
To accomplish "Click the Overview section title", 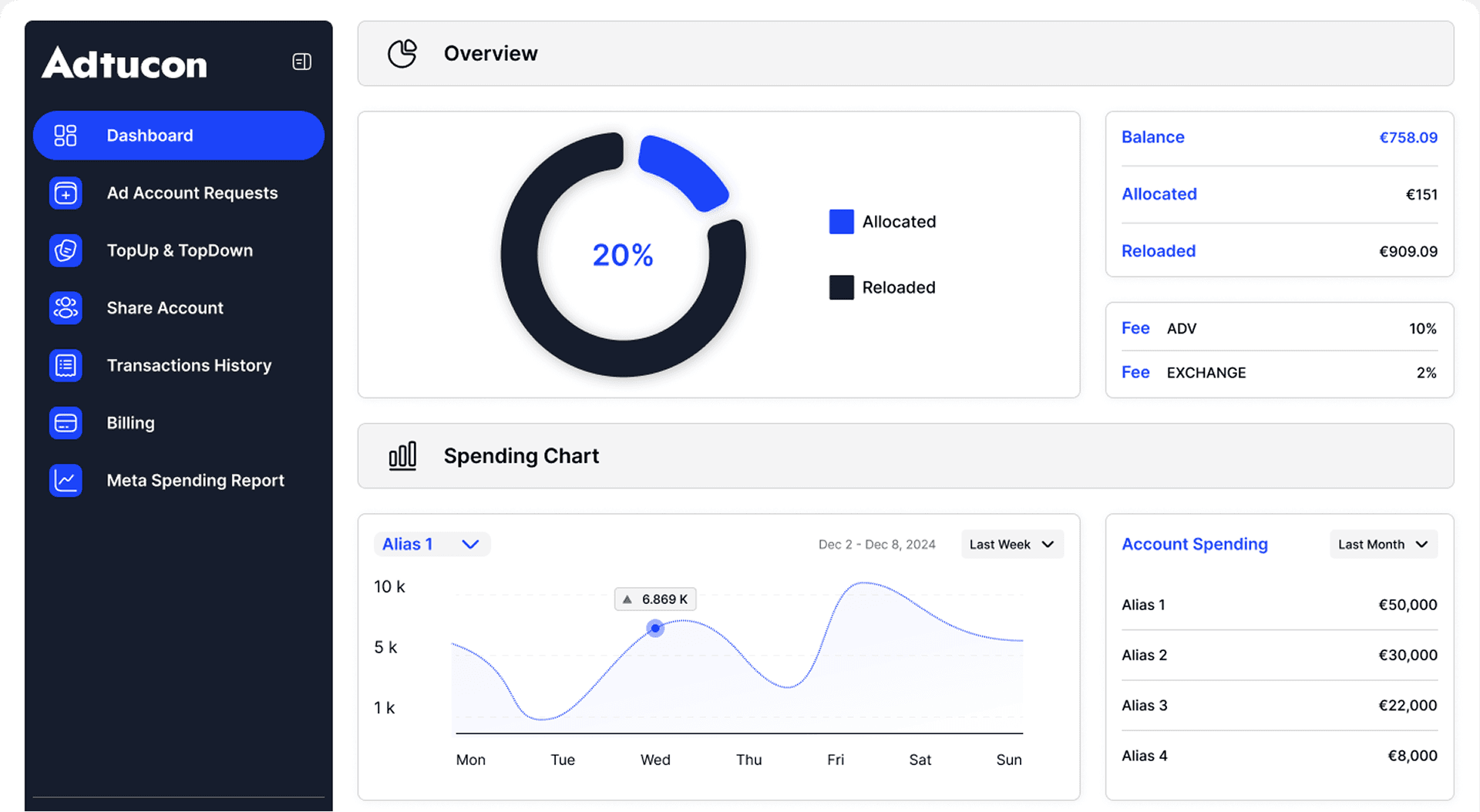I will pos(490,53).
